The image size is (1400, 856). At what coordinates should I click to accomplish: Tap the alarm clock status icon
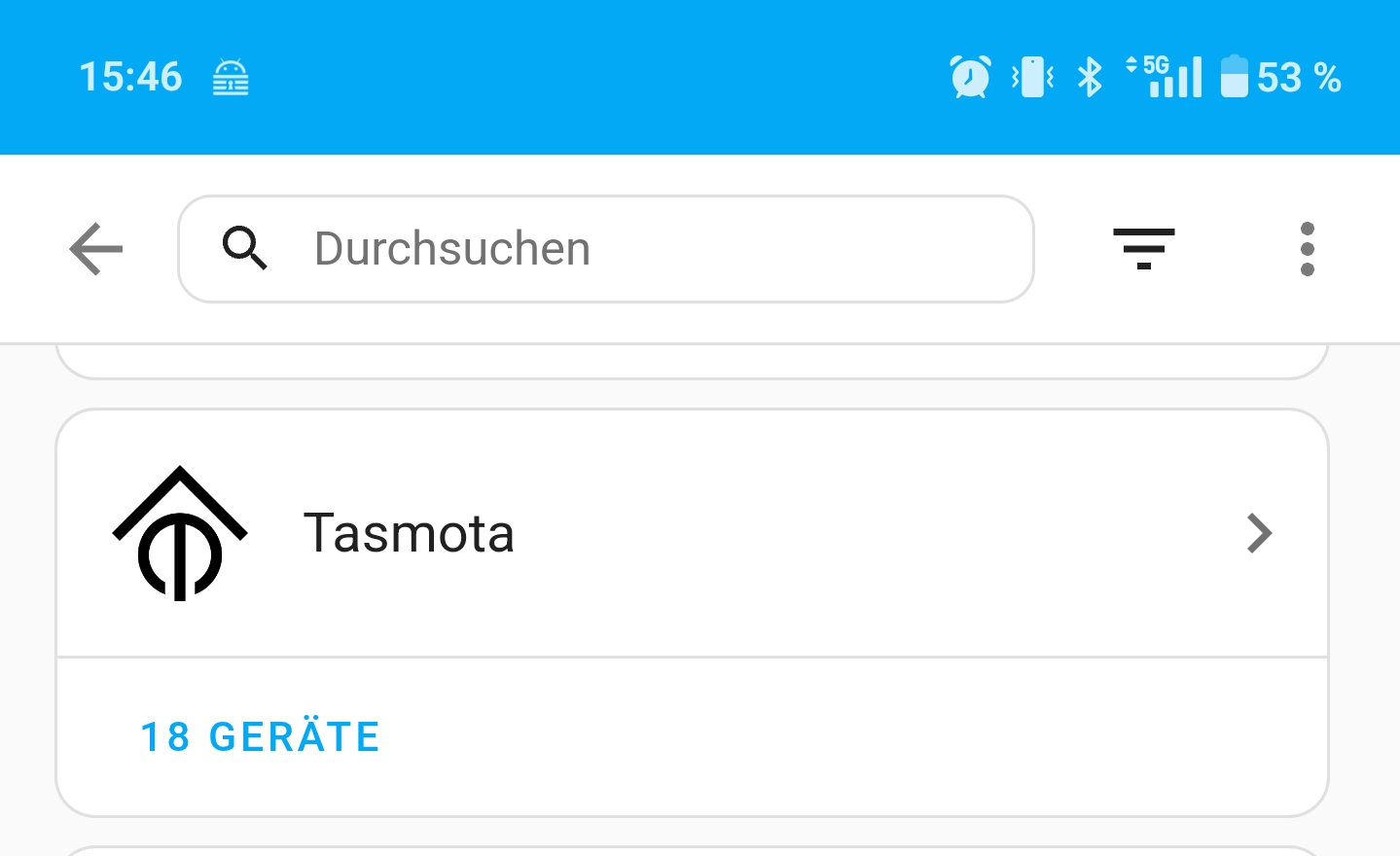(970, 77)
